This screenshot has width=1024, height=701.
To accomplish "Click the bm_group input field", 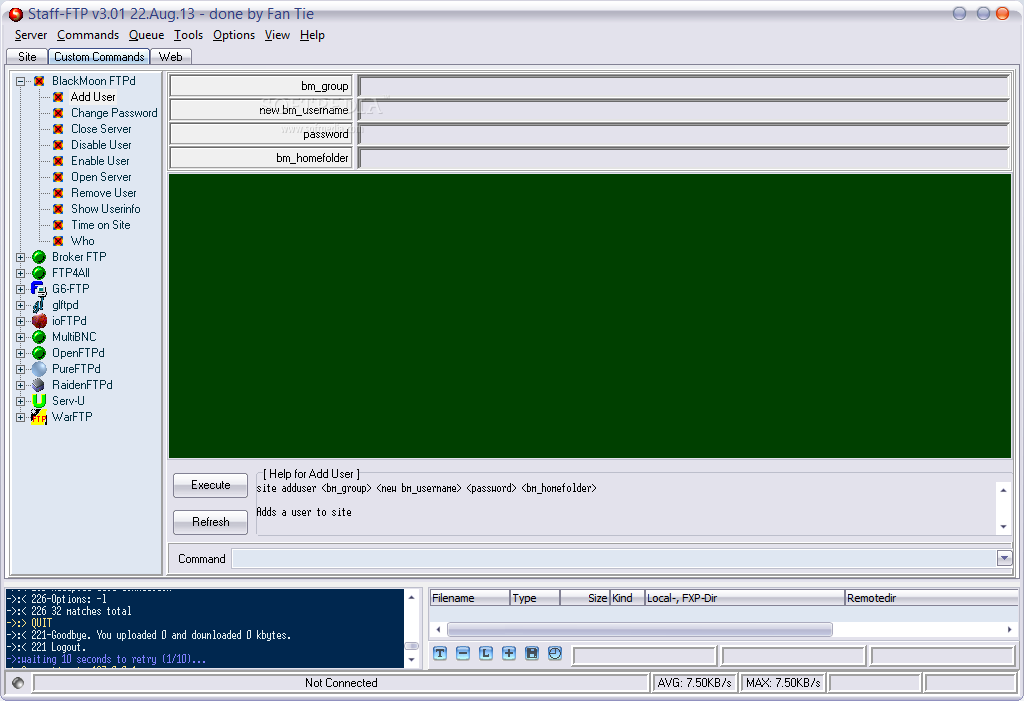I will (x=684, y=86).
